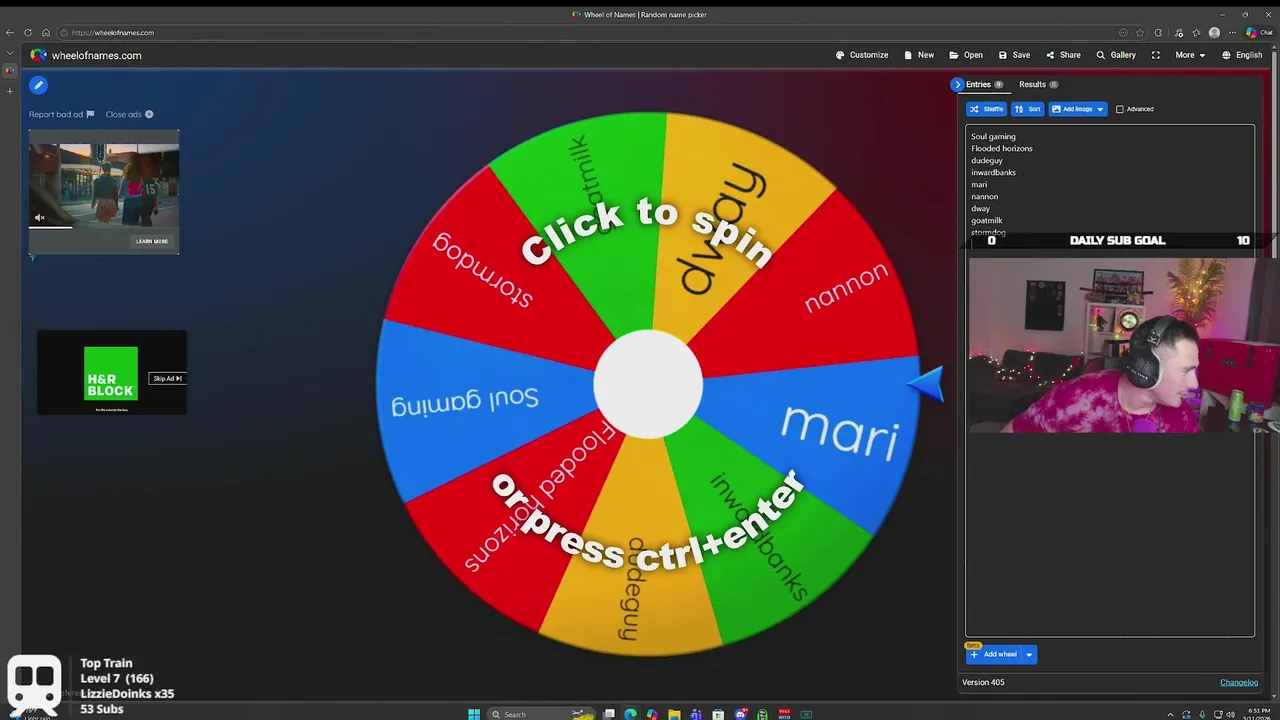Shuffle the entries
This screenshot has width=1280, height=720.
point(987,109)
